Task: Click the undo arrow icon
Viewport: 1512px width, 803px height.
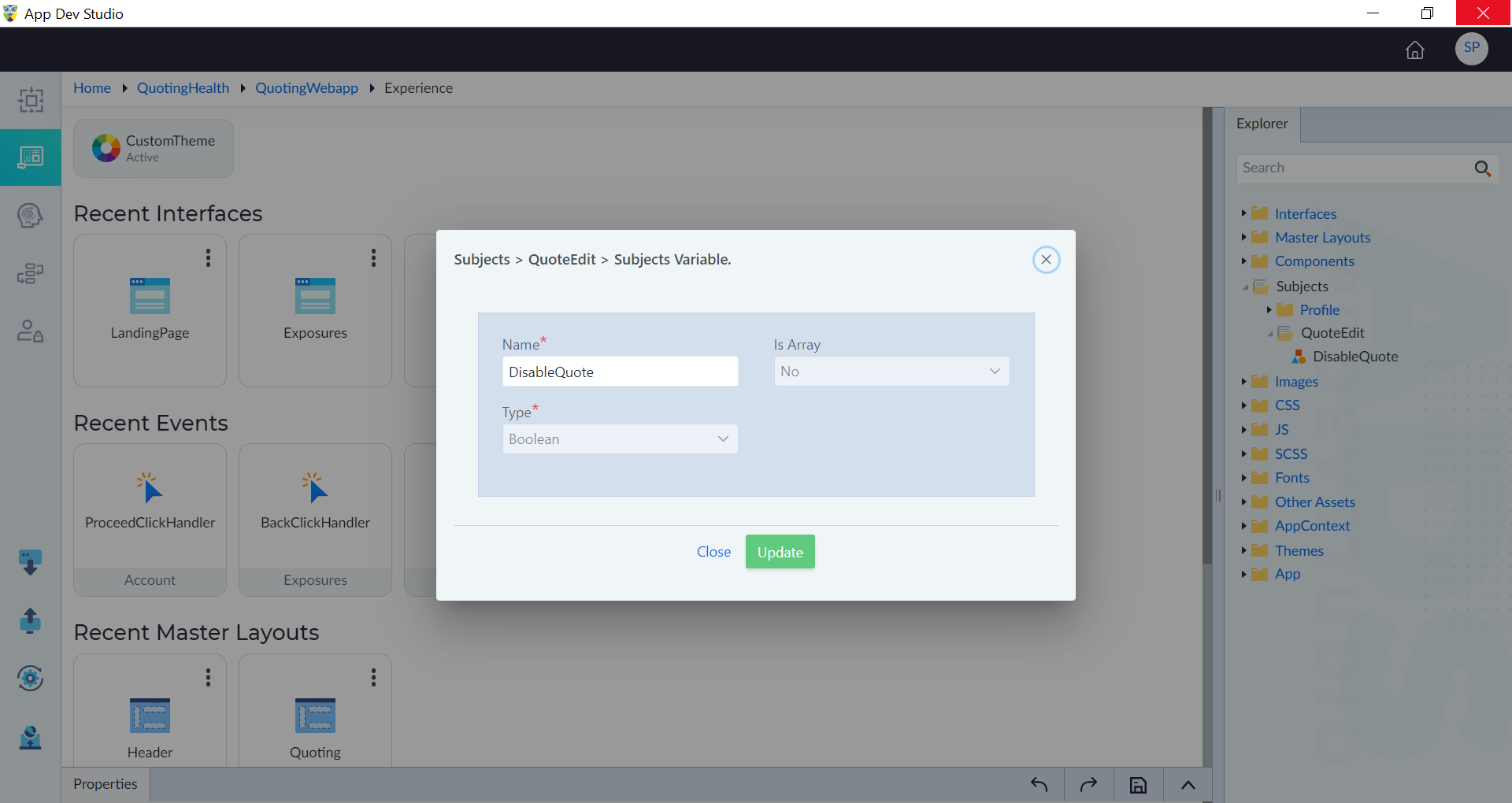Action: 1039,784
